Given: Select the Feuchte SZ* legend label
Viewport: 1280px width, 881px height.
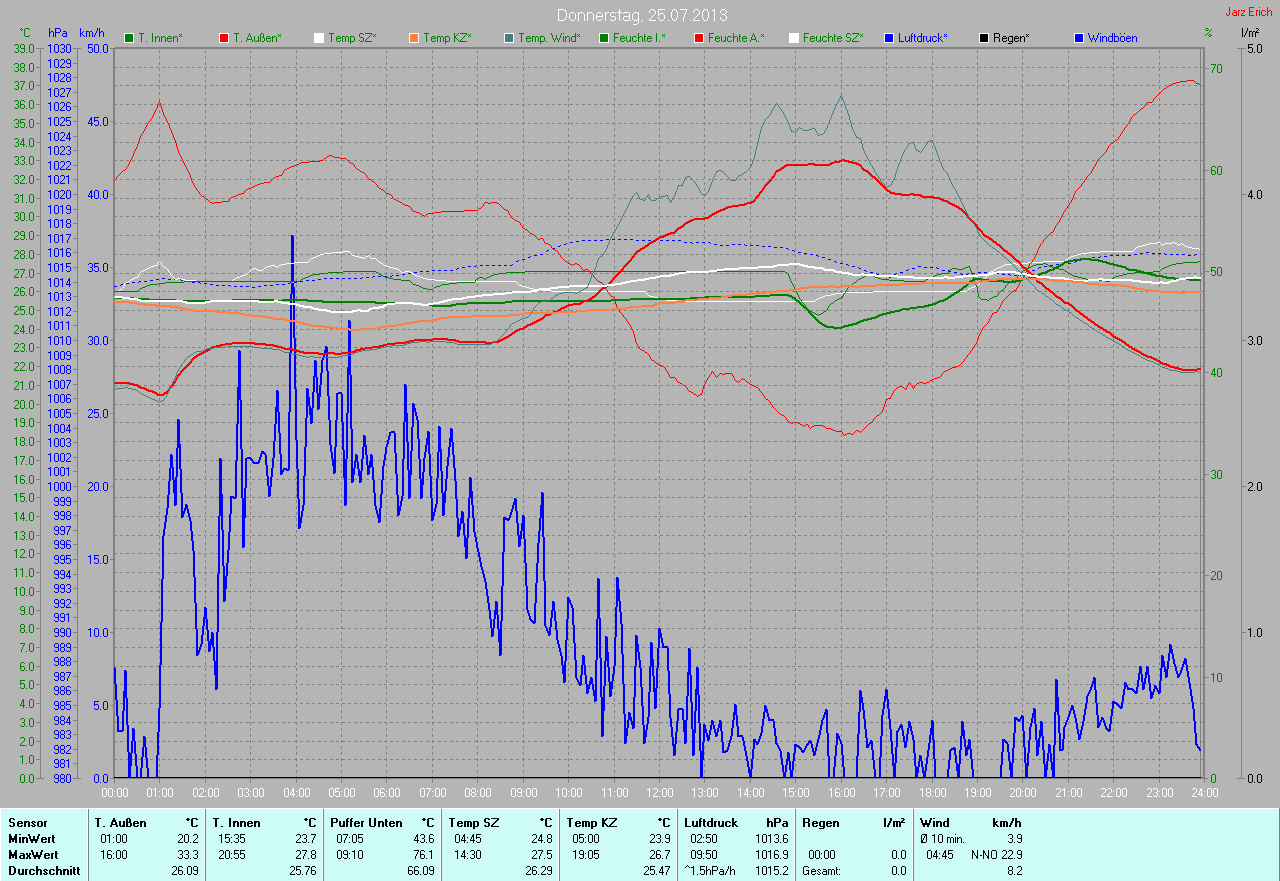Looking at the screenshot, I should 832,38.
